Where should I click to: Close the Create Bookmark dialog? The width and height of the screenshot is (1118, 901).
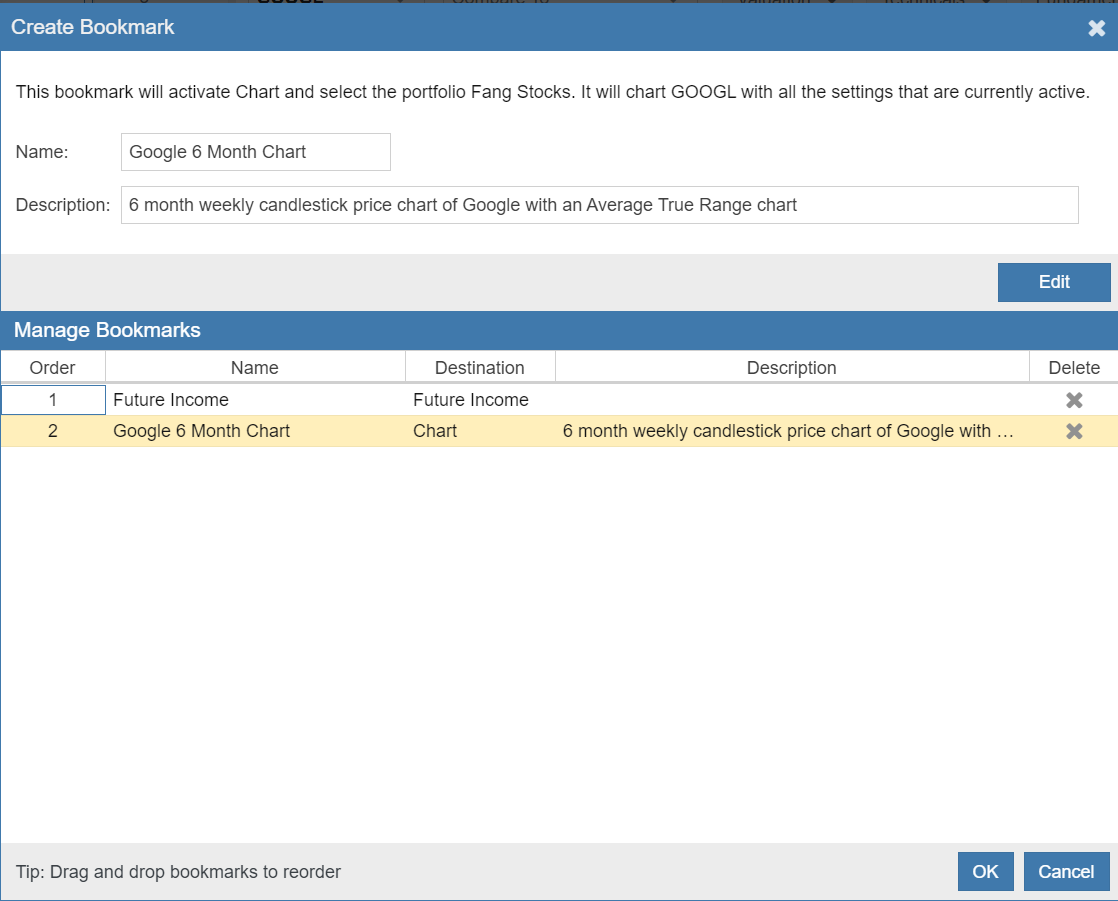pos(1096,28)
